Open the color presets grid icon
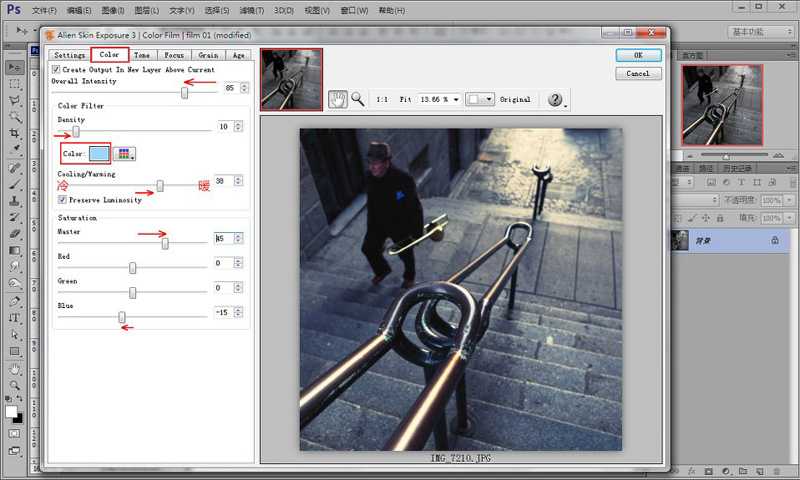 pos(125,154)
